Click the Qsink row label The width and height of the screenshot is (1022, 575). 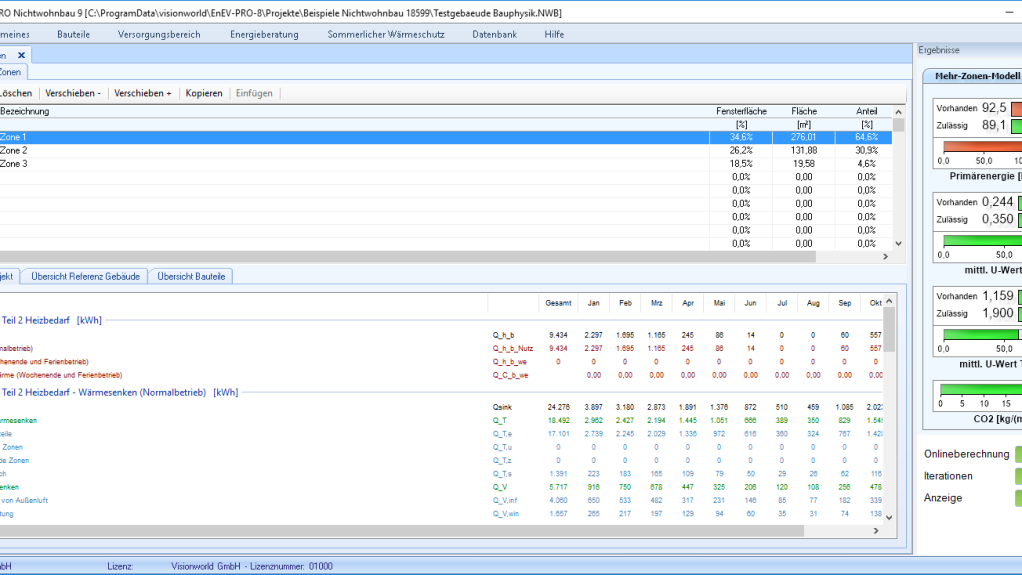502,407
